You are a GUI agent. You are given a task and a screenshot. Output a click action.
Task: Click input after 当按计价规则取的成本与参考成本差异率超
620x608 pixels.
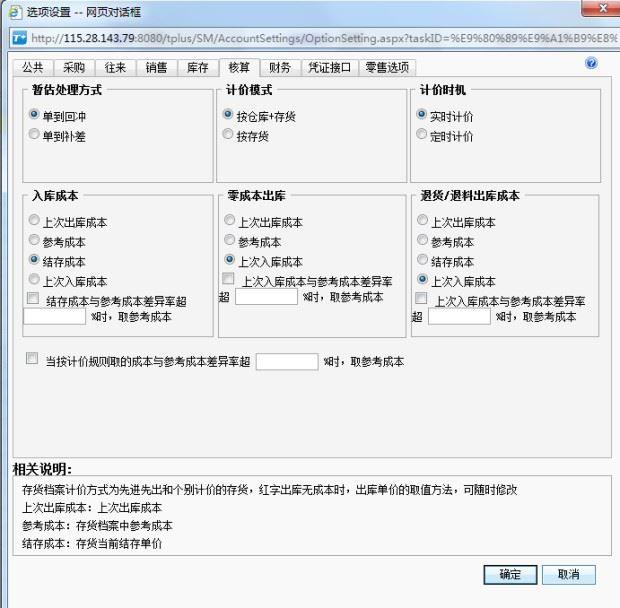(x=287, y=361)
